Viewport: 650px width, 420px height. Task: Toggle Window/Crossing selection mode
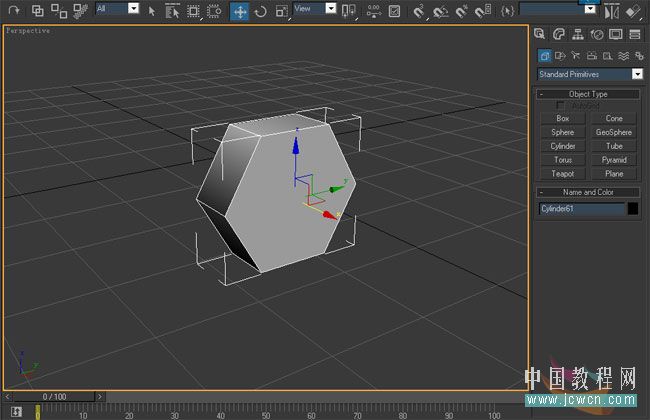(x=214, y=11)
